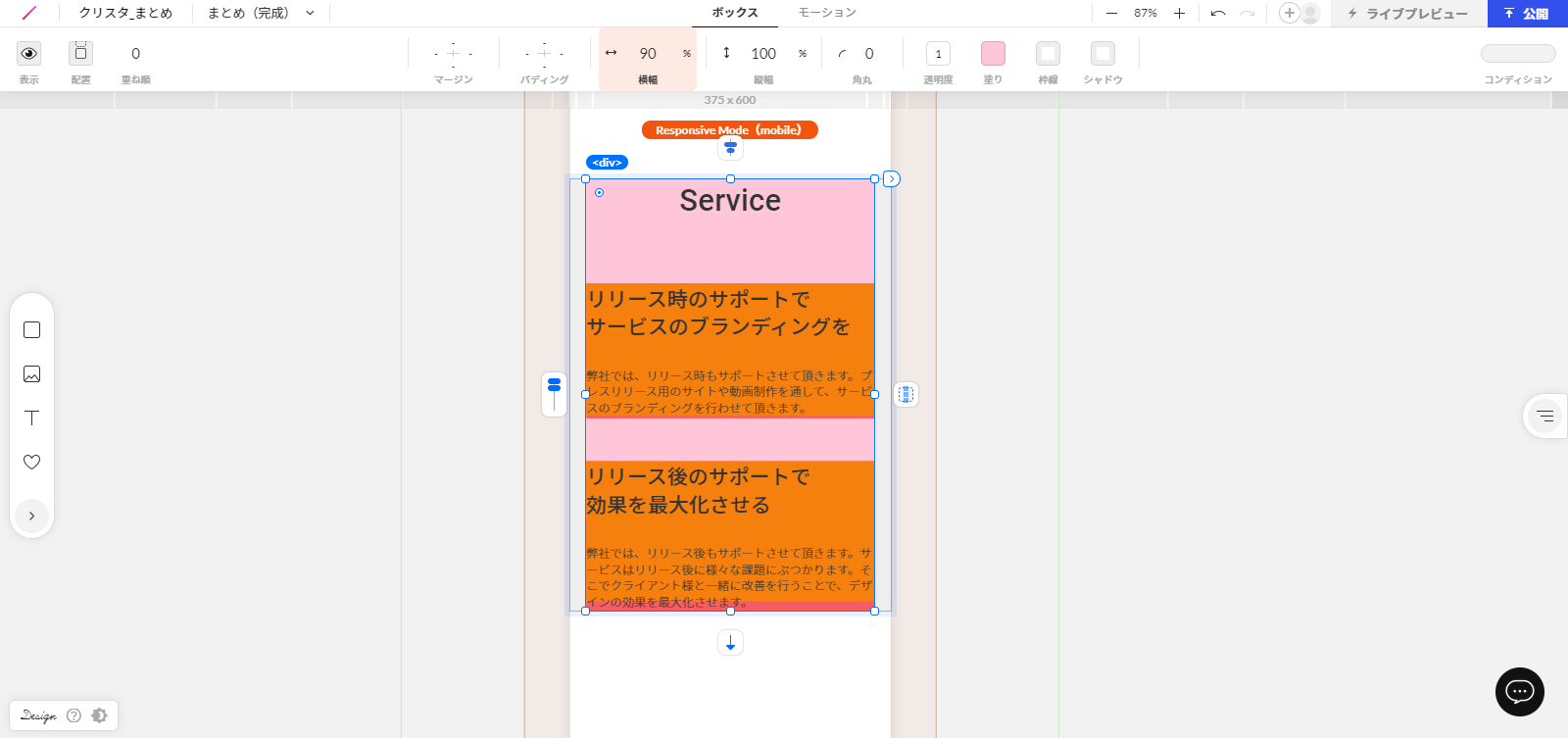
Task: Expand the left add panel chevron
Action: (31, 516)
